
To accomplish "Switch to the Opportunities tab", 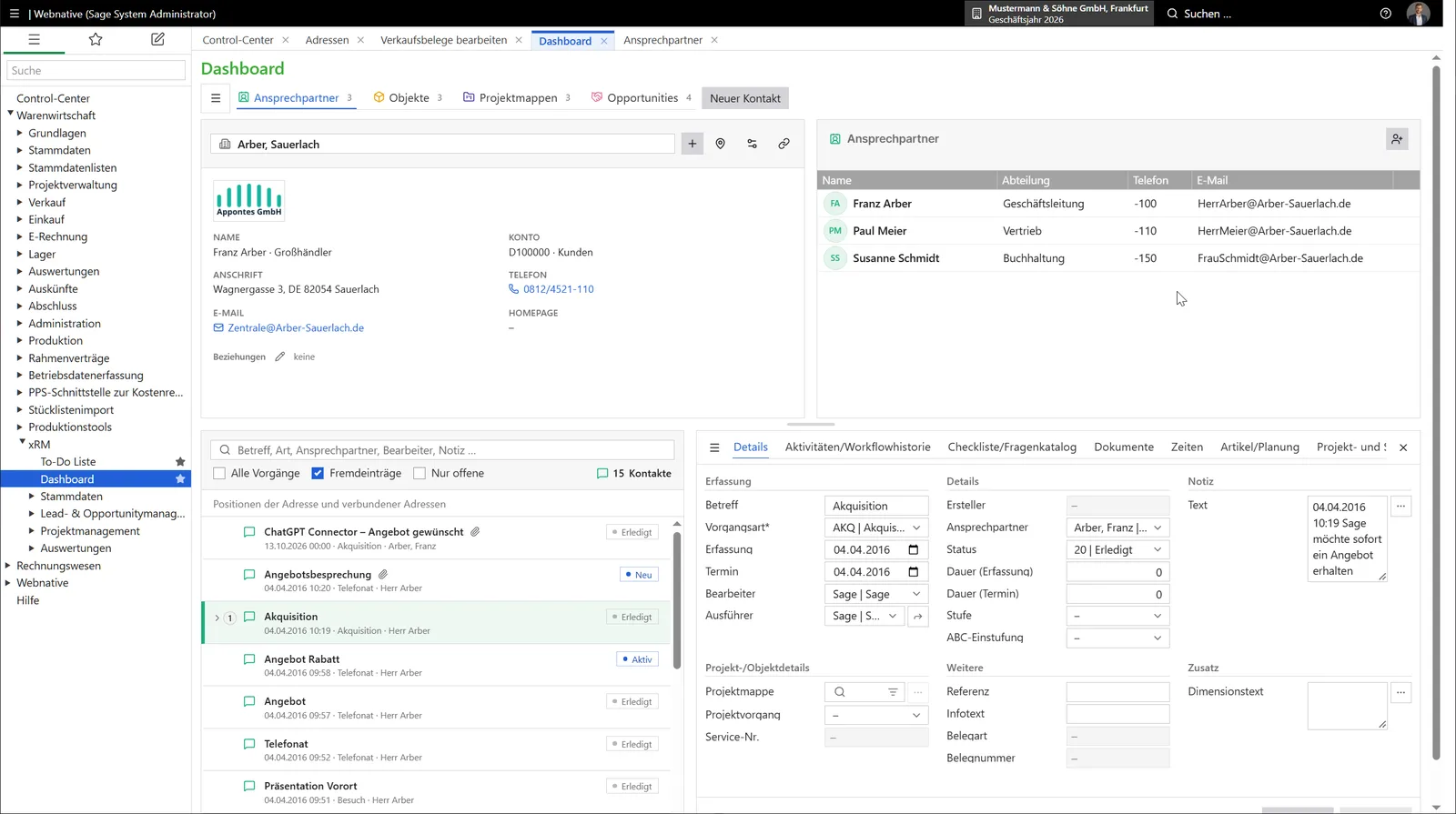I will pos(642,98).
